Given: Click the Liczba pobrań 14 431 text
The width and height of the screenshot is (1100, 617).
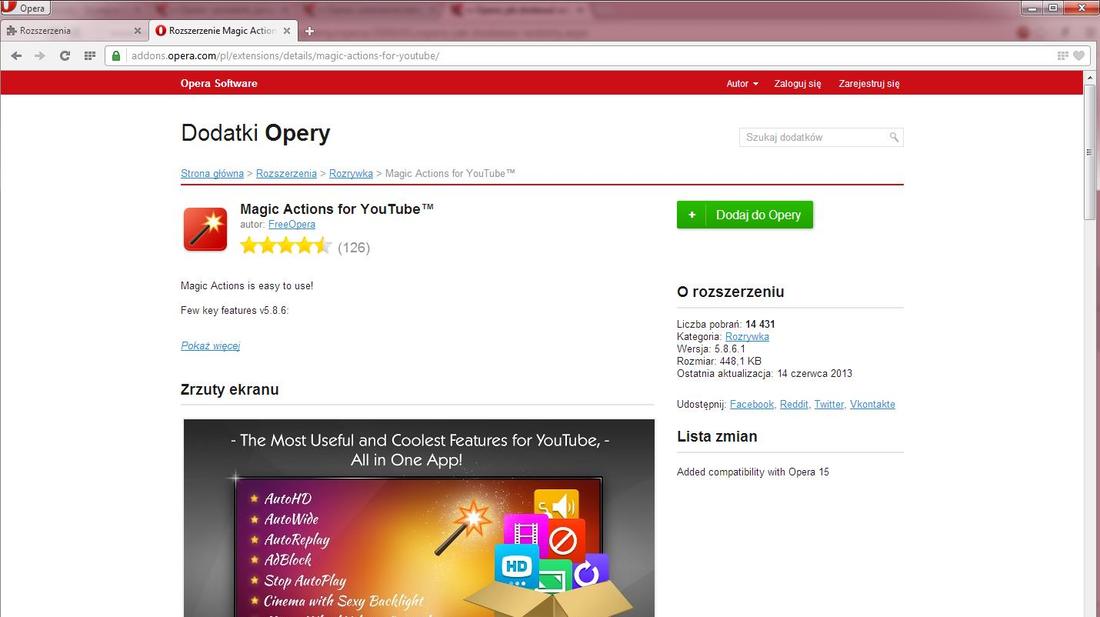Looking at the screenshot, I should click(725, 324).
